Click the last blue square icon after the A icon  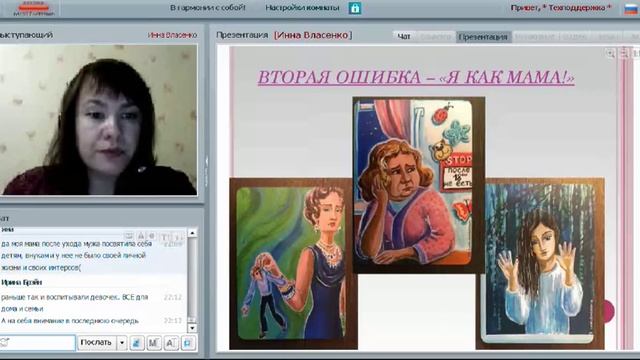[188, 343]
